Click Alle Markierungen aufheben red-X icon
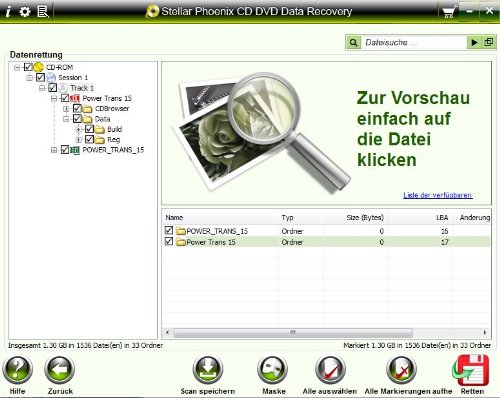 (x=401, y=370)
